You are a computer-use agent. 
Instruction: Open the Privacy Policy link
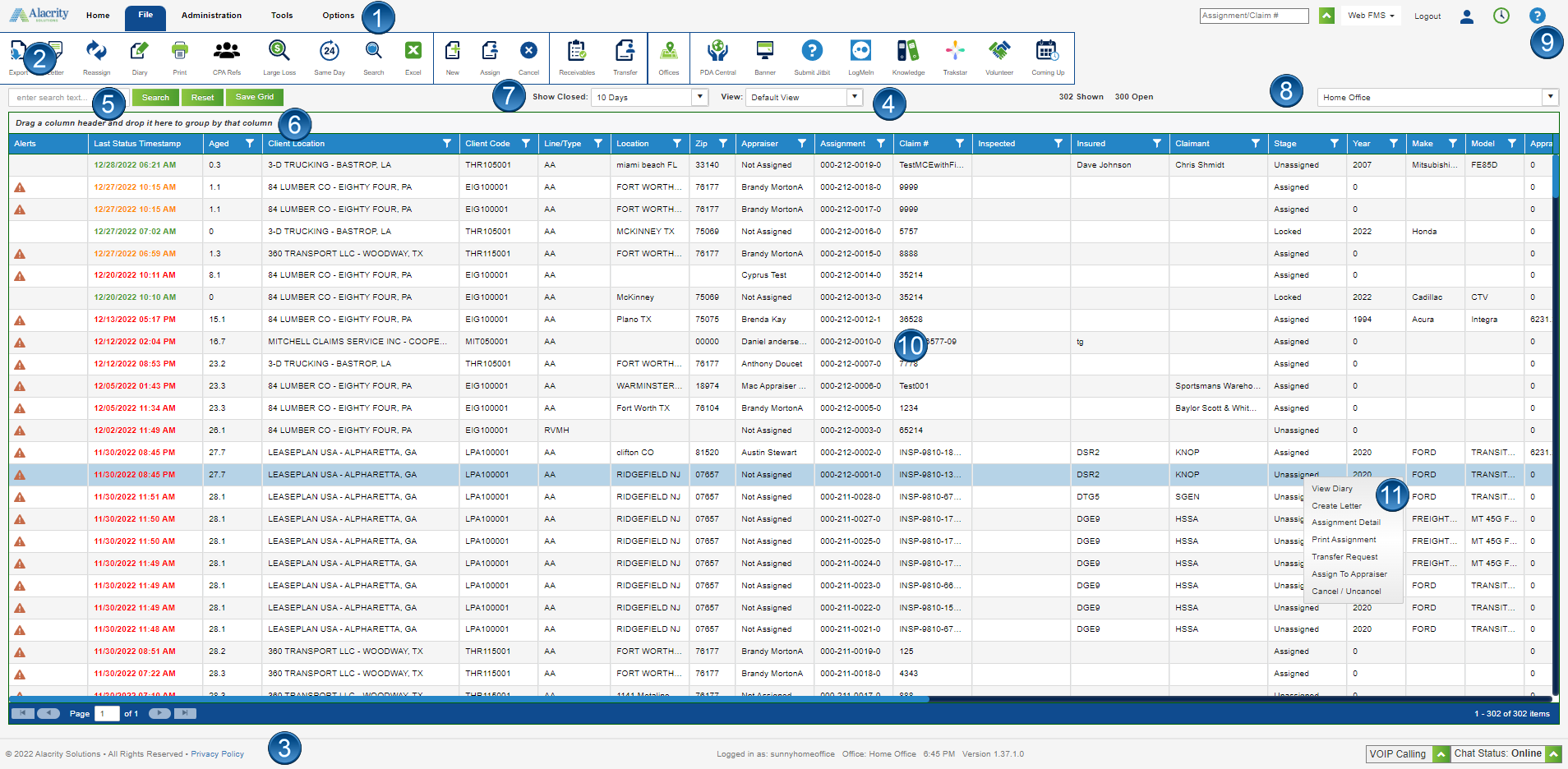pyautogui.click(x=217, y=754)
